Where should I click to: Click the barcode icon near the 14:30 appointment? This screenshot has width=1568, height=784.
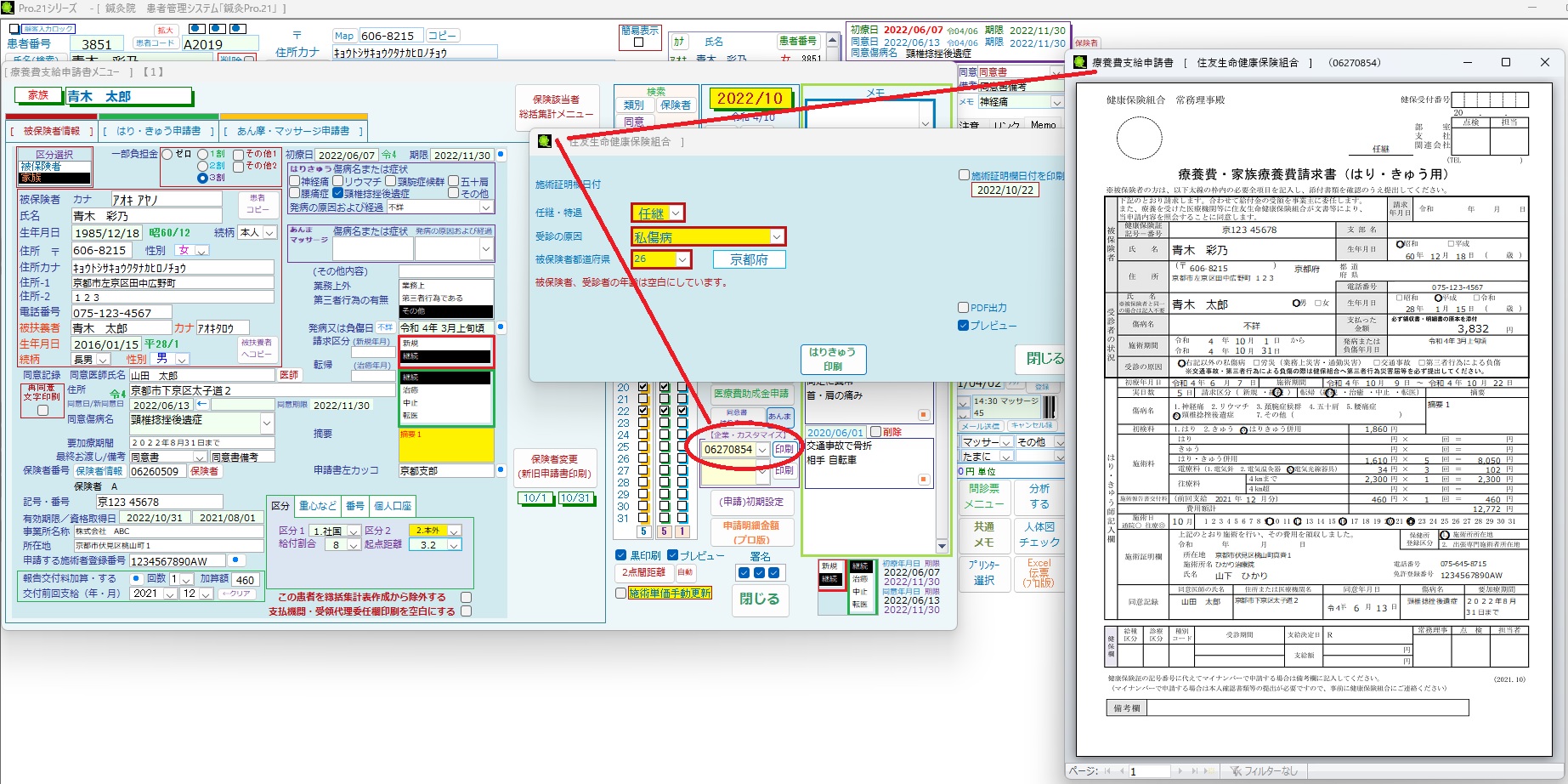coord(1048,406)
